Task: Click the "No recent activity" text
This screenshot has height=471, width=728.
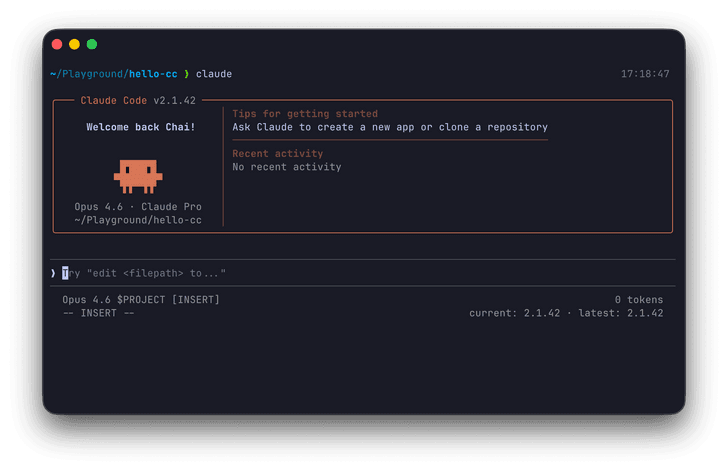Action: pos(287,167)
